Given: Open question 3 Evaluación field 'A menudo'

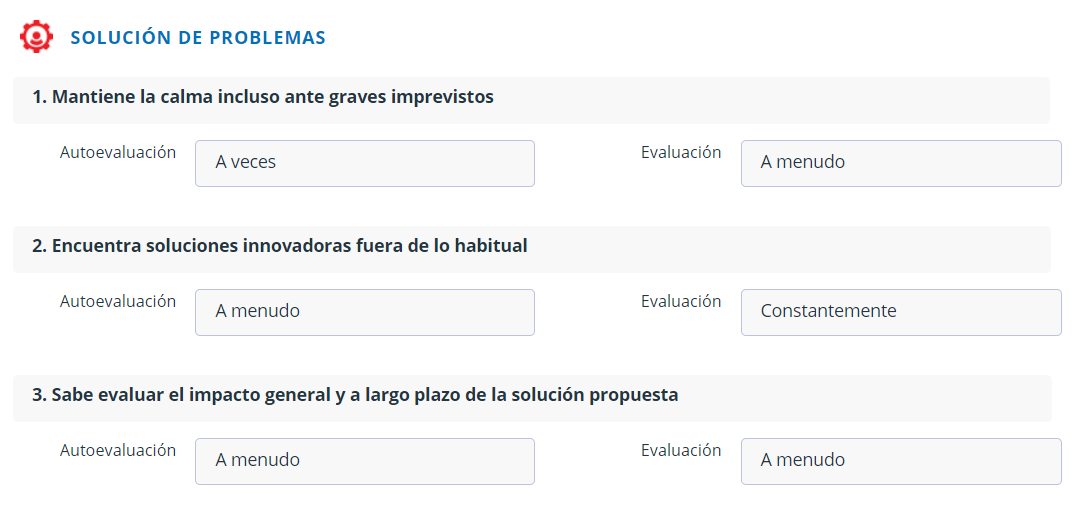Looking at the screenshot, I should (900, 461).
